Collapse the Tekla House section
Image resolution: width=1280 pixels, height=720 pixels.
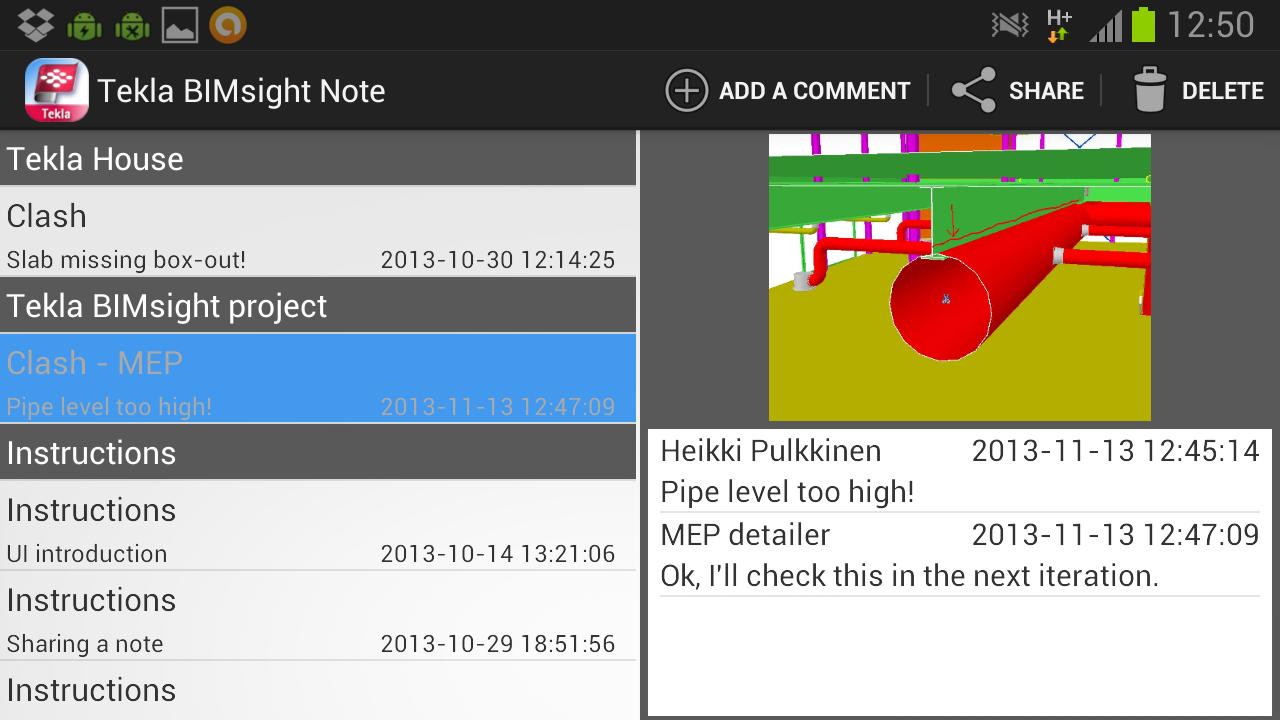(x=318, y=158)
